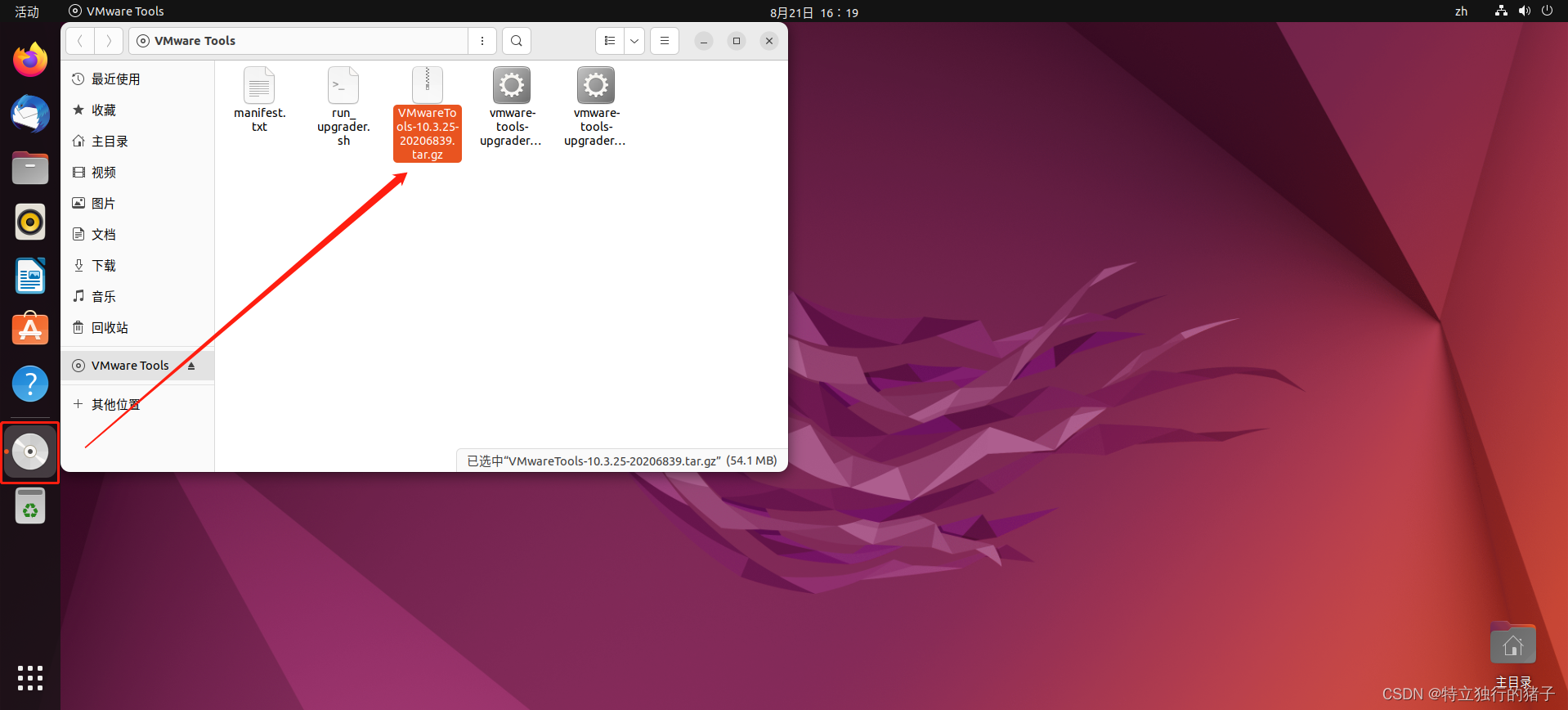Open 文档 folder in the sidebar
The height and width of the screenshot is (710, 1568).
coord(137,235)
